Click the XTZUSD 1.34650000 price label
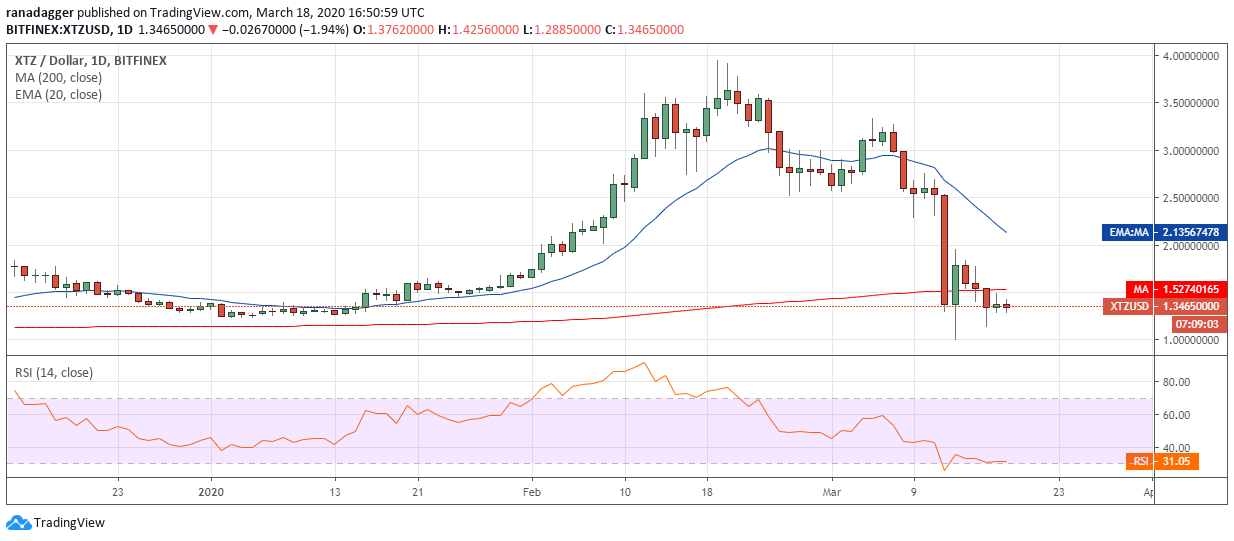The height and width of the screenshot is (541, 1234). (1163, 307)
